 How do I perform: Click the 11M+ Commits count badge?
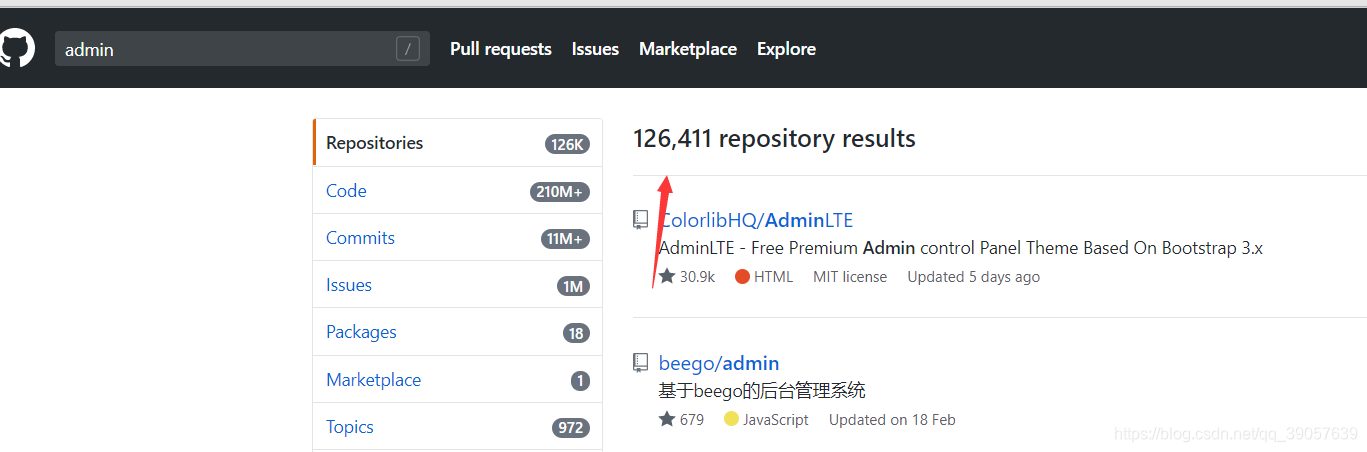tap(565, 239)
